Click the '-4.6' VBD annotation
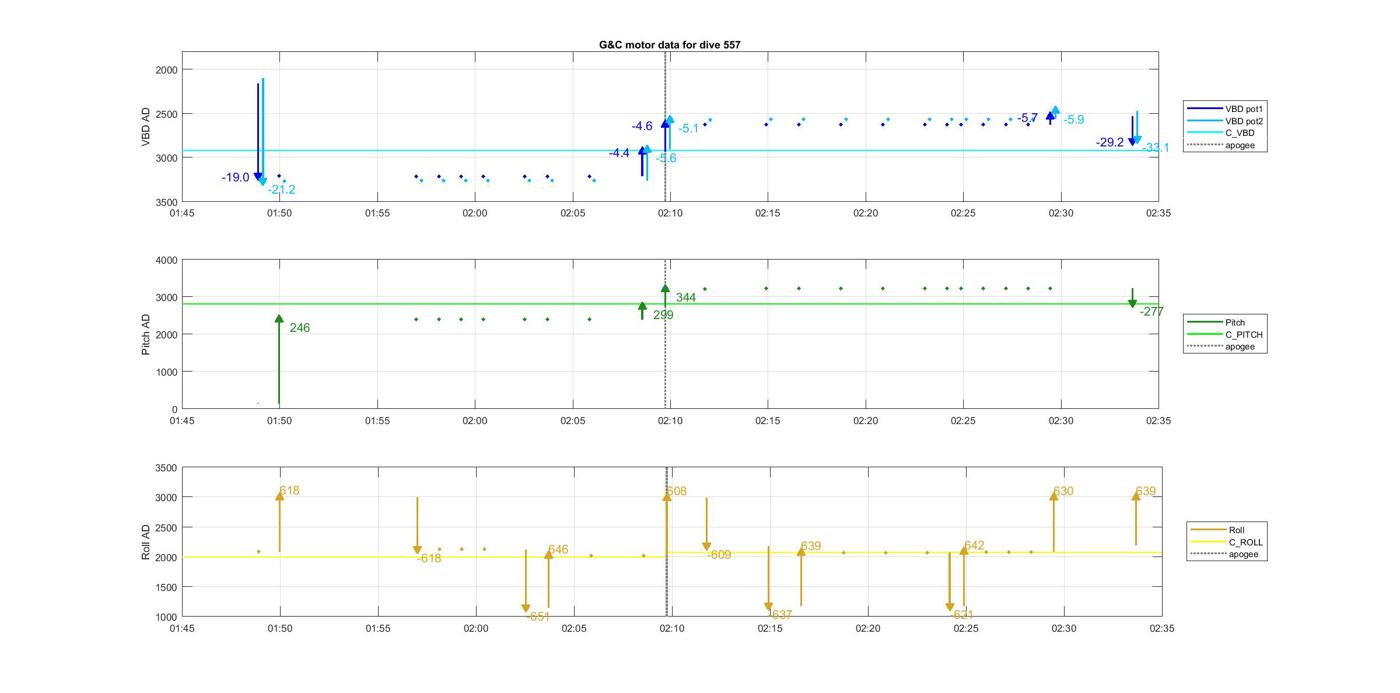 tap(641, 125)
